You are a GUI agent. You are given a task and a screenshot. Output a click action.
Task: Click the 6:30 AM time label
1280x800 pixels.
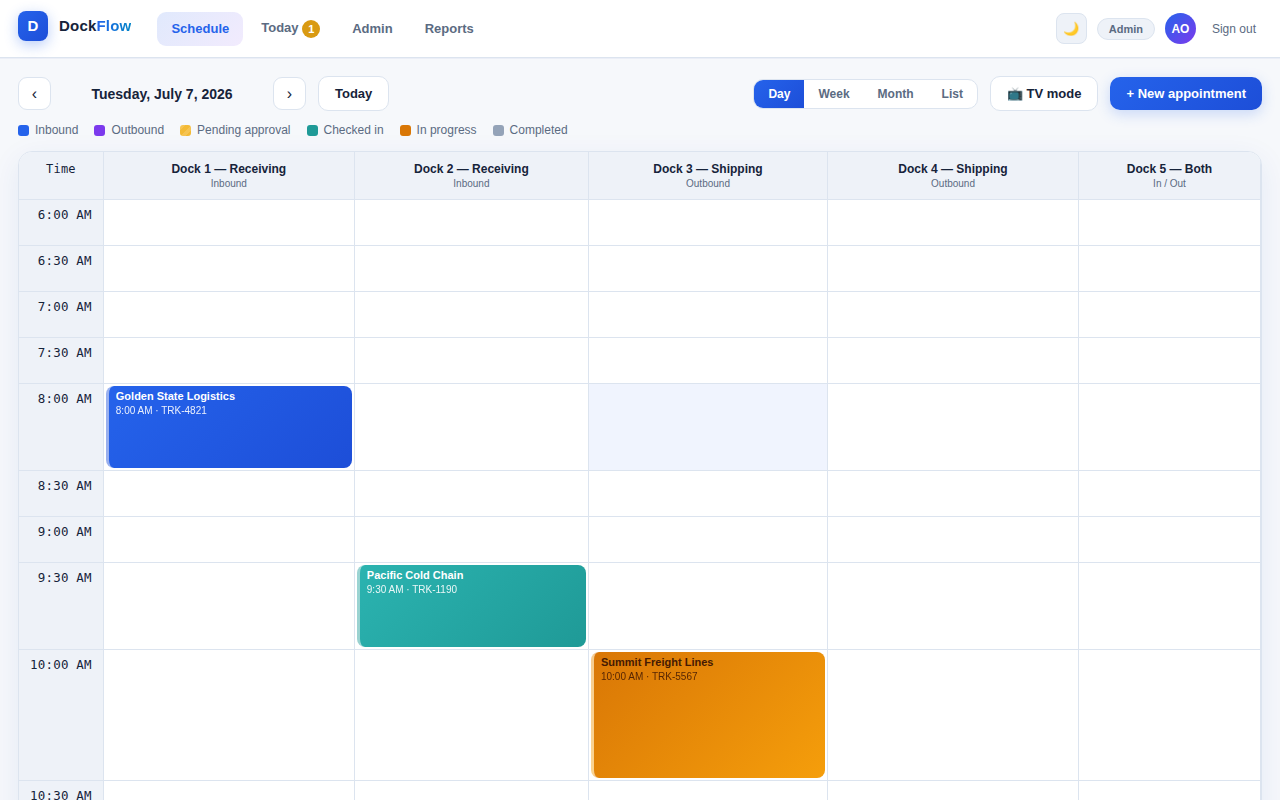(65, 261)
